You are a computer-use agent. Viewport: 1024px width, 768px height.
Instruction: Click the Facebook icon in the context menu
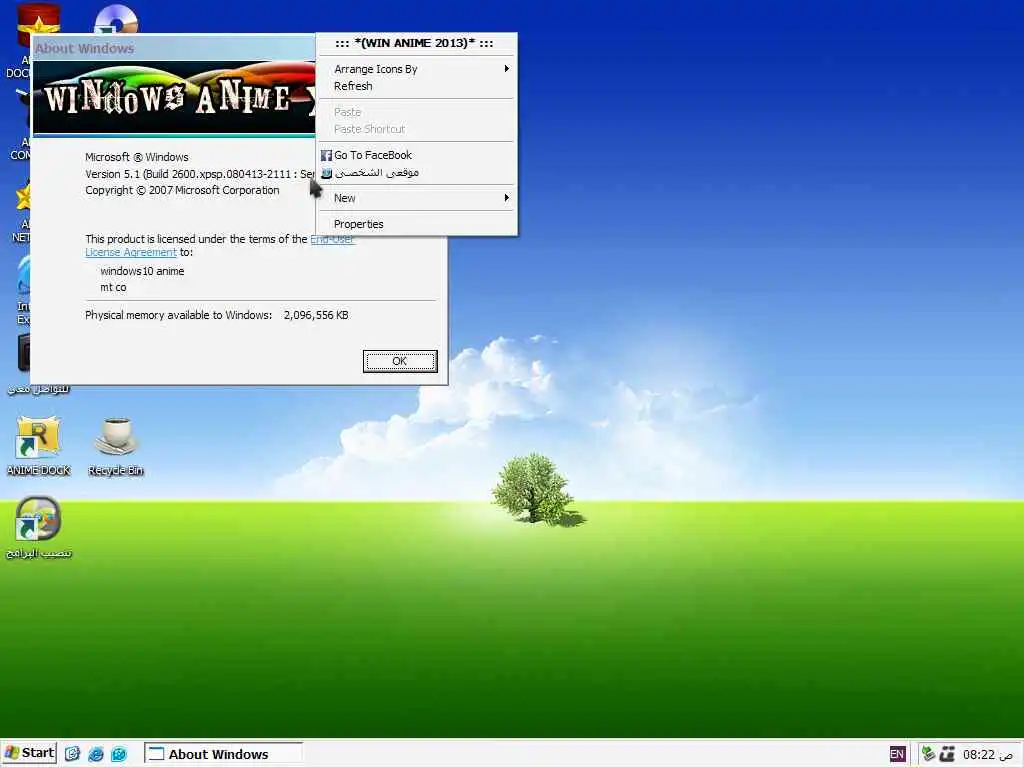[x=327, y=155]
